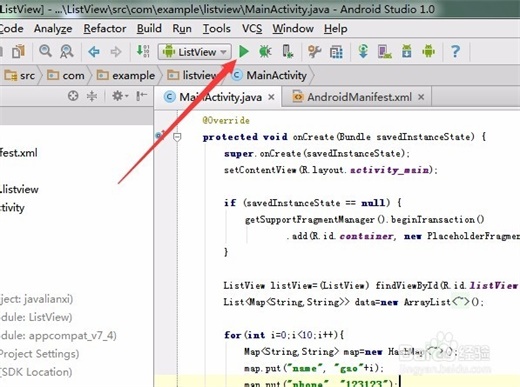Navigate back with the left arrow
The height and width of the screenshot is (387, 520).
[x=94, y=52]
